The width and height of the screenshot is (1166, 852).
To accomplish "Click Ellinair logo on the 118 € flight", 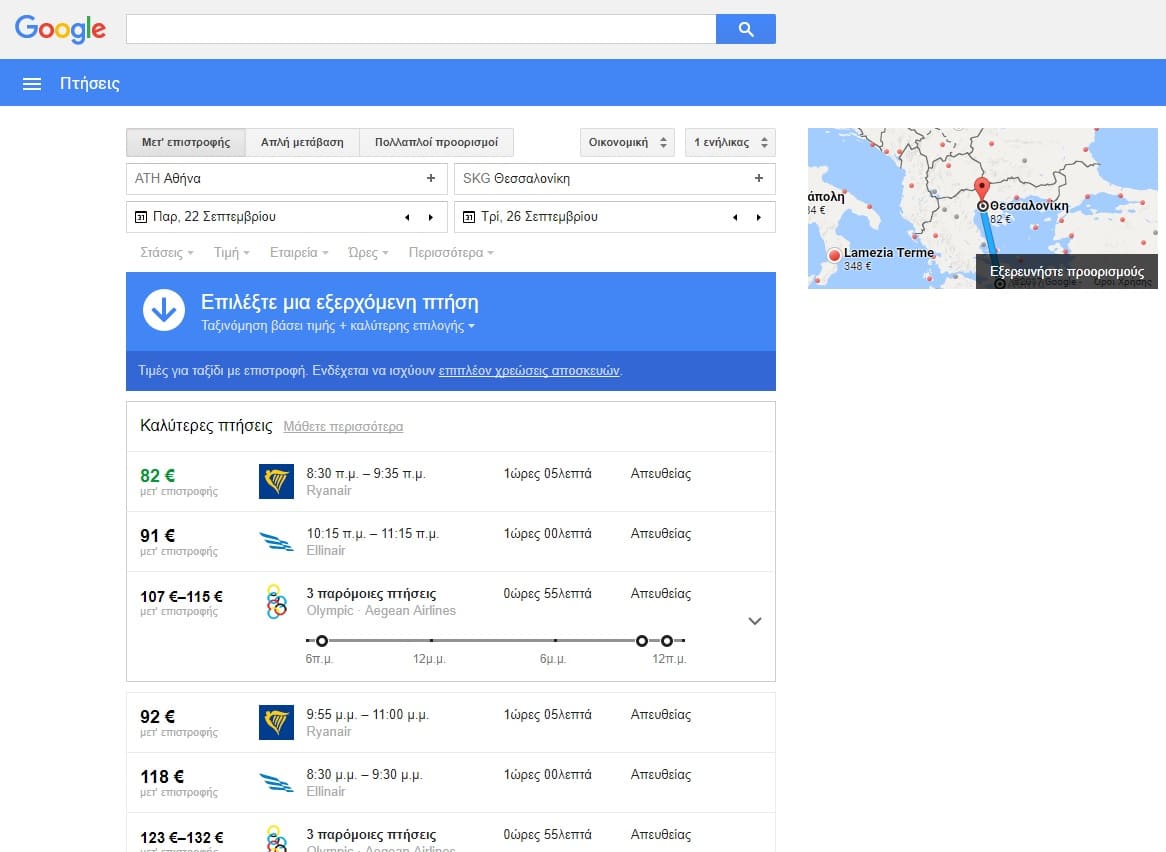I will [276, 782].
